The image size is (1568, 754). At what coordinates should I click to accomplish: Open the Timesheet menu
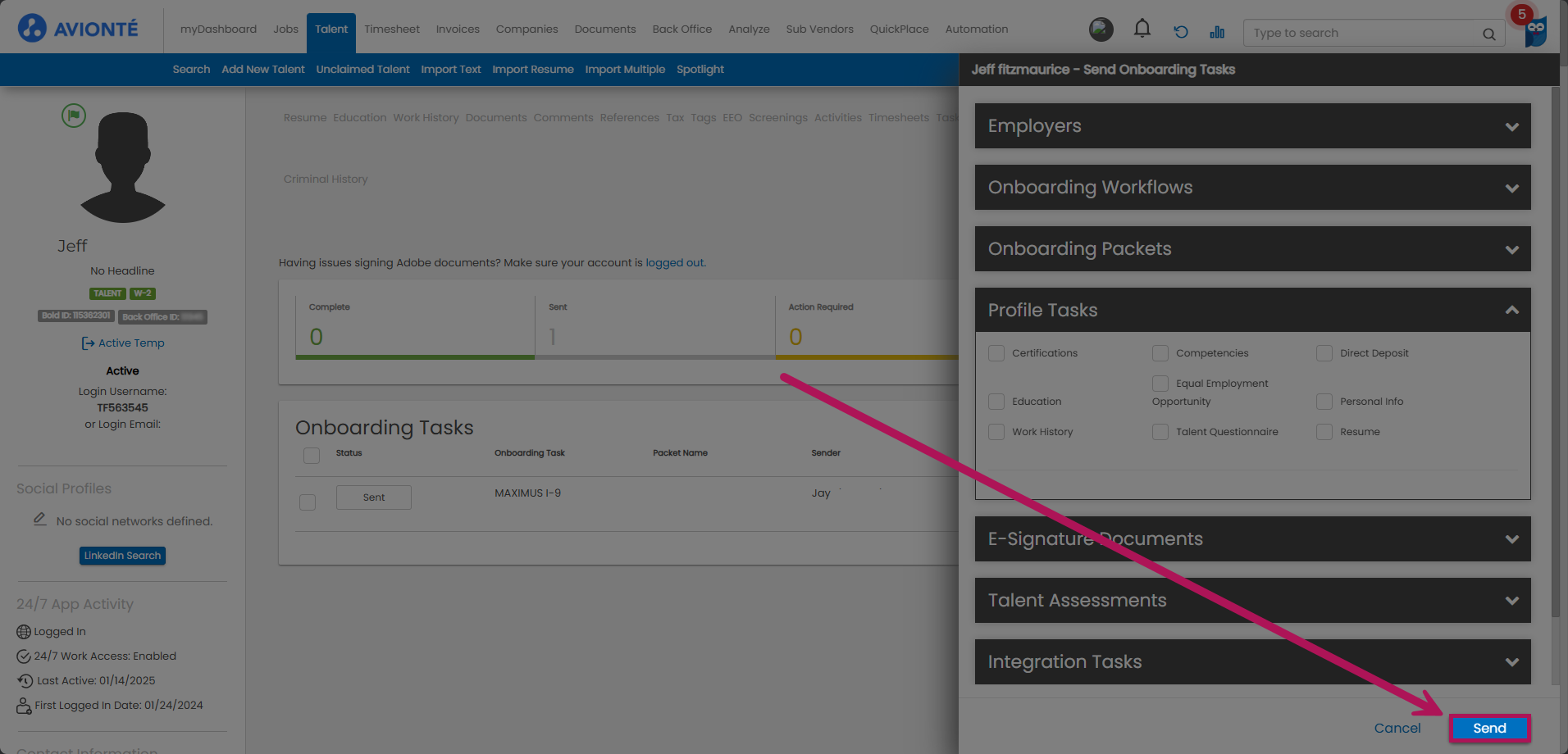point(392,30)
